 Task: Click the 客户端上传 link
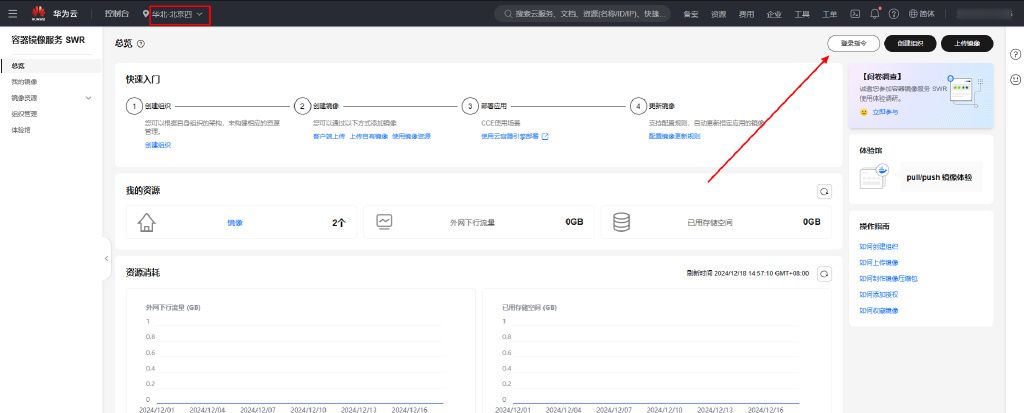[x=329, y=136]
